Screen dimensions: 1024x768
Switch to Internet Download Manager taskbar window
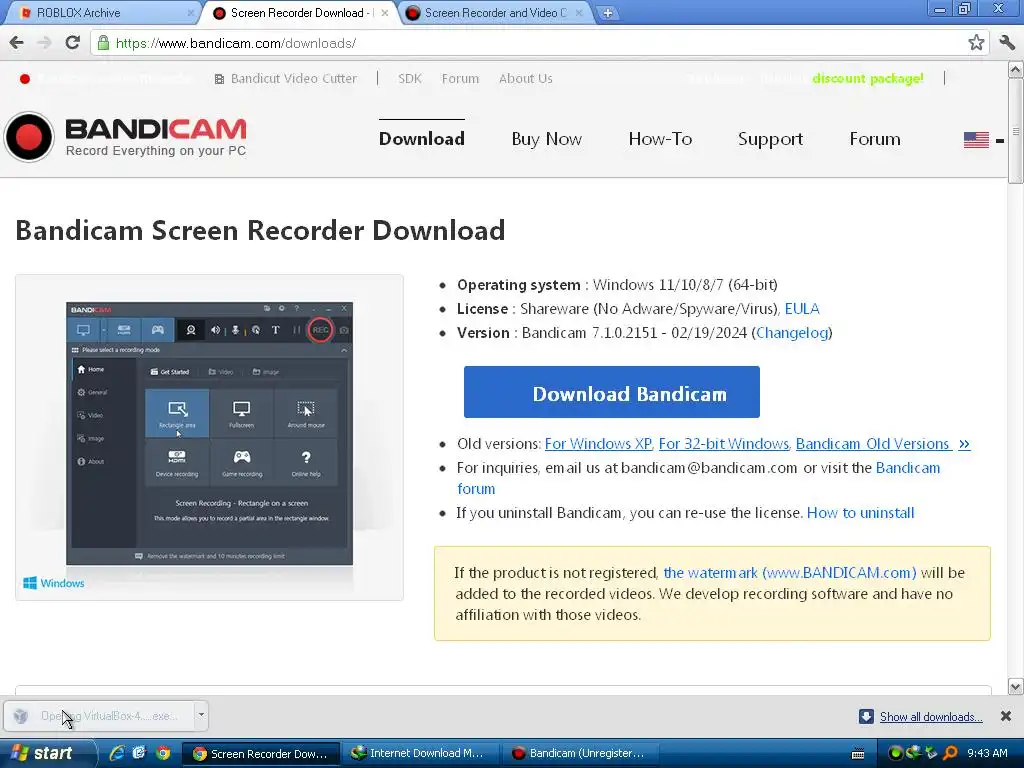coord(419,753)
